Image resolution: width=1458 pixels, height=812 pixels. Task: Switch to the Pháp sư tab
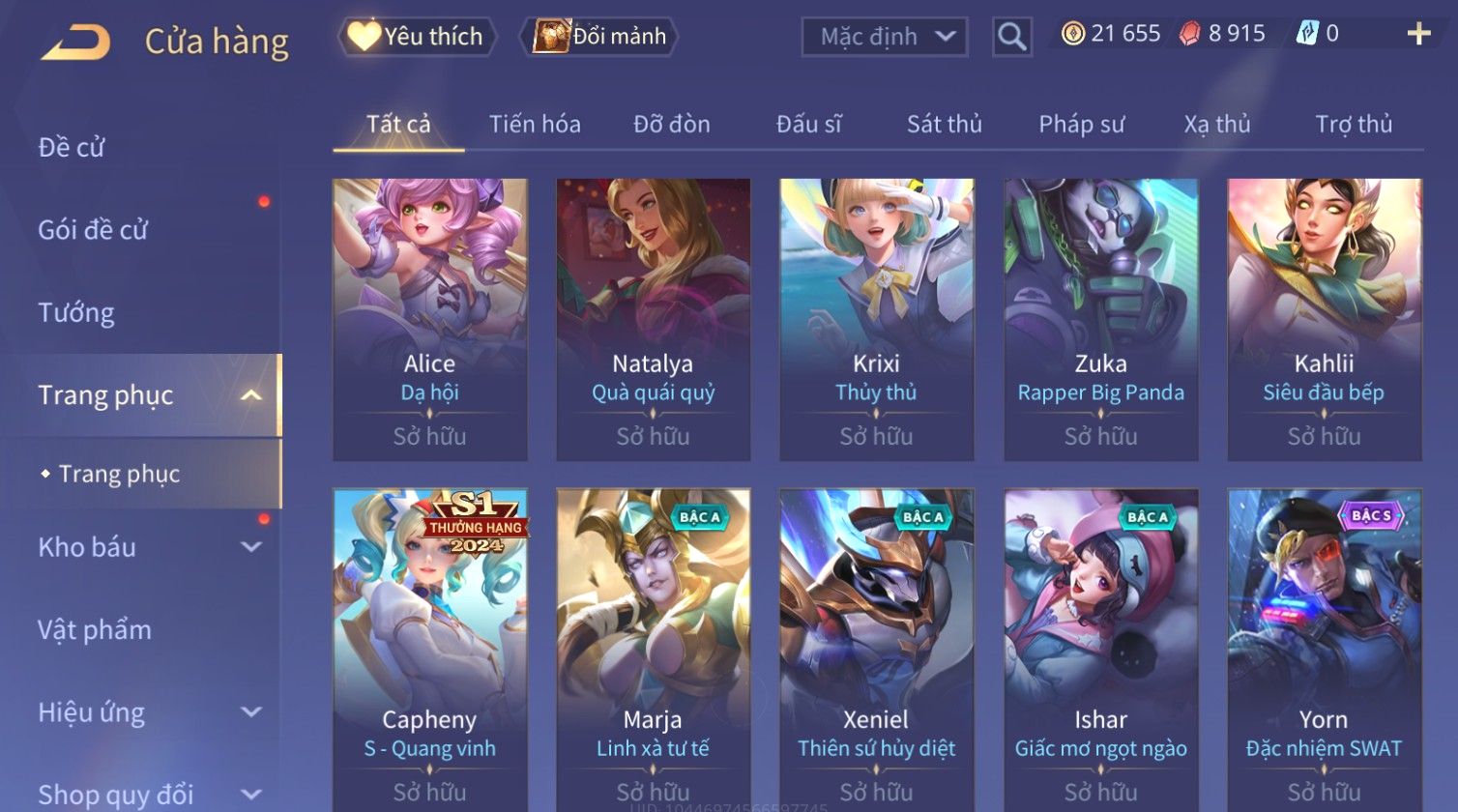[x=1081, y=124]
